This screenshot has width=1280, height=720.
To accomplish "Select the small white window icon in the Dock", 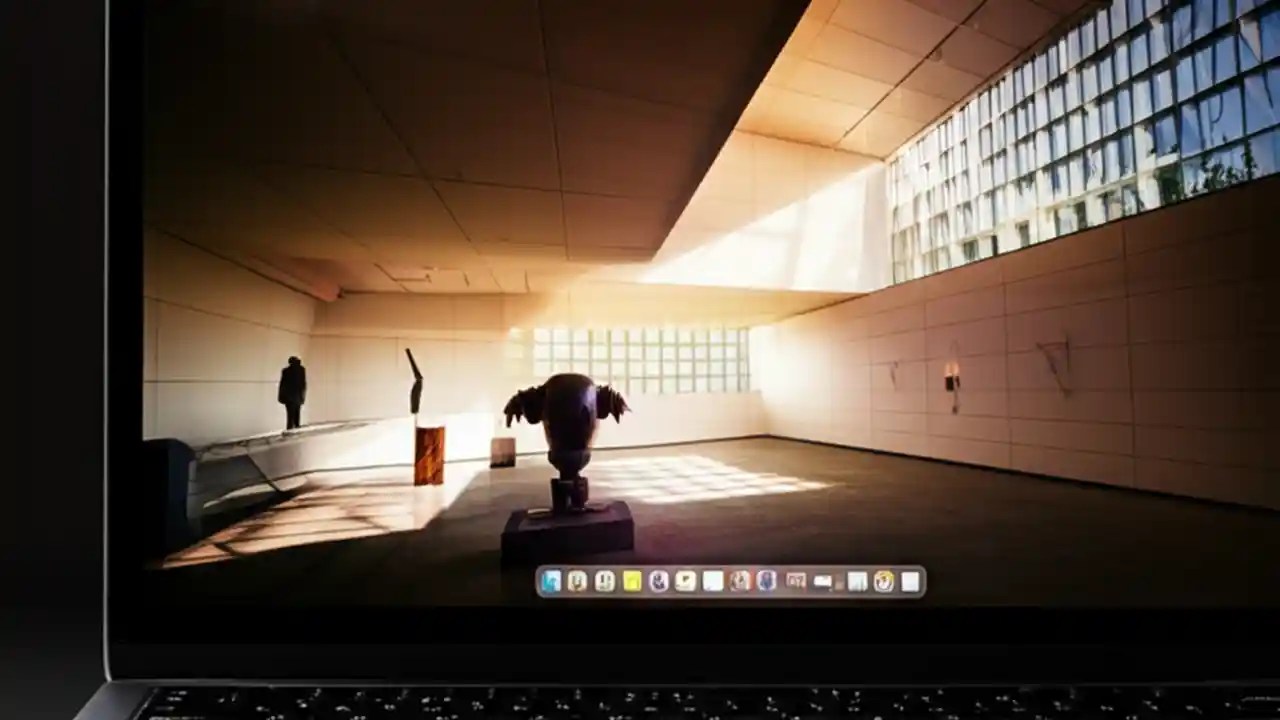I will (820, 583).
